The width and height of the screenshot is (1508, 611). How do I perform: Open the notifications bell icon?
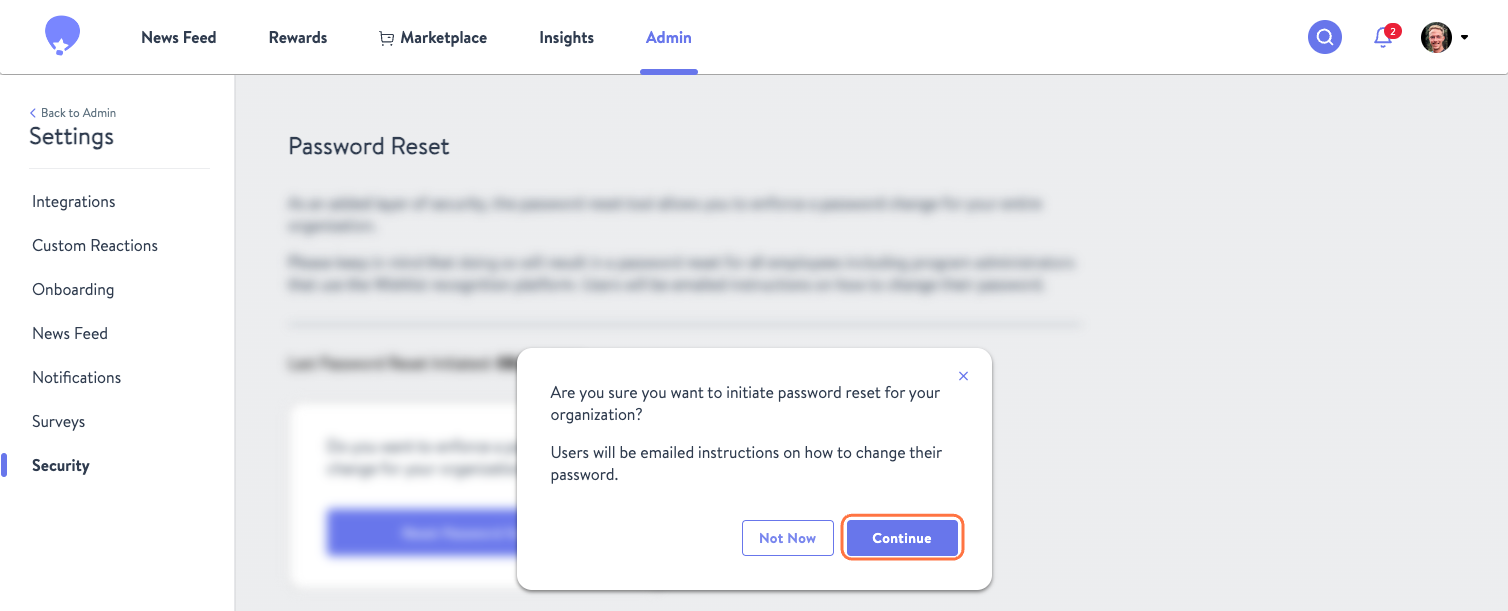[x=1384, y=37]
